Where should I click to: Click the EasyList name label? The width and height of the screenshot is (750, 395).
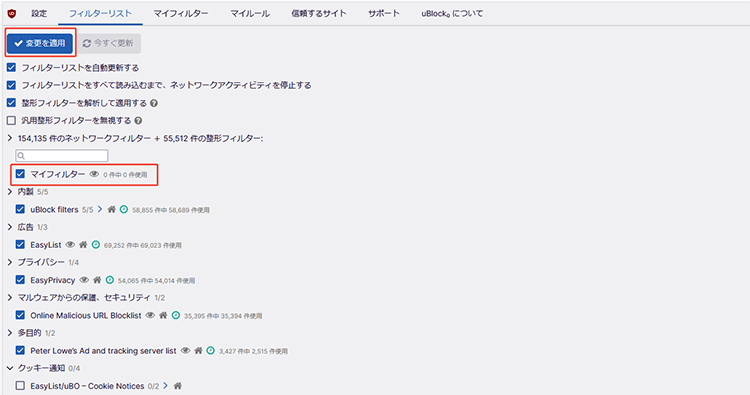(x=46, y=245)
